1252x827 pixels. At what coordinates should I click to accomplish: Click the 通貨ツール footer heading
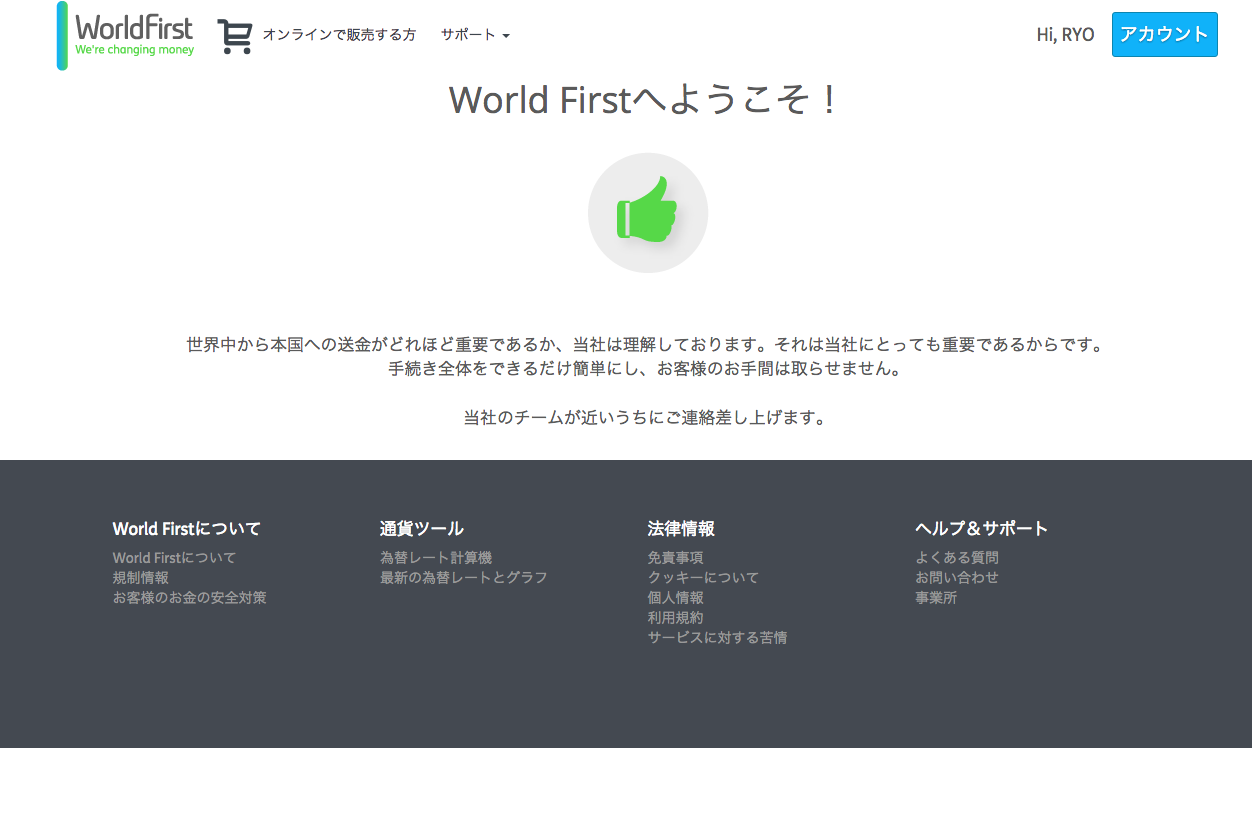(421, 529)
